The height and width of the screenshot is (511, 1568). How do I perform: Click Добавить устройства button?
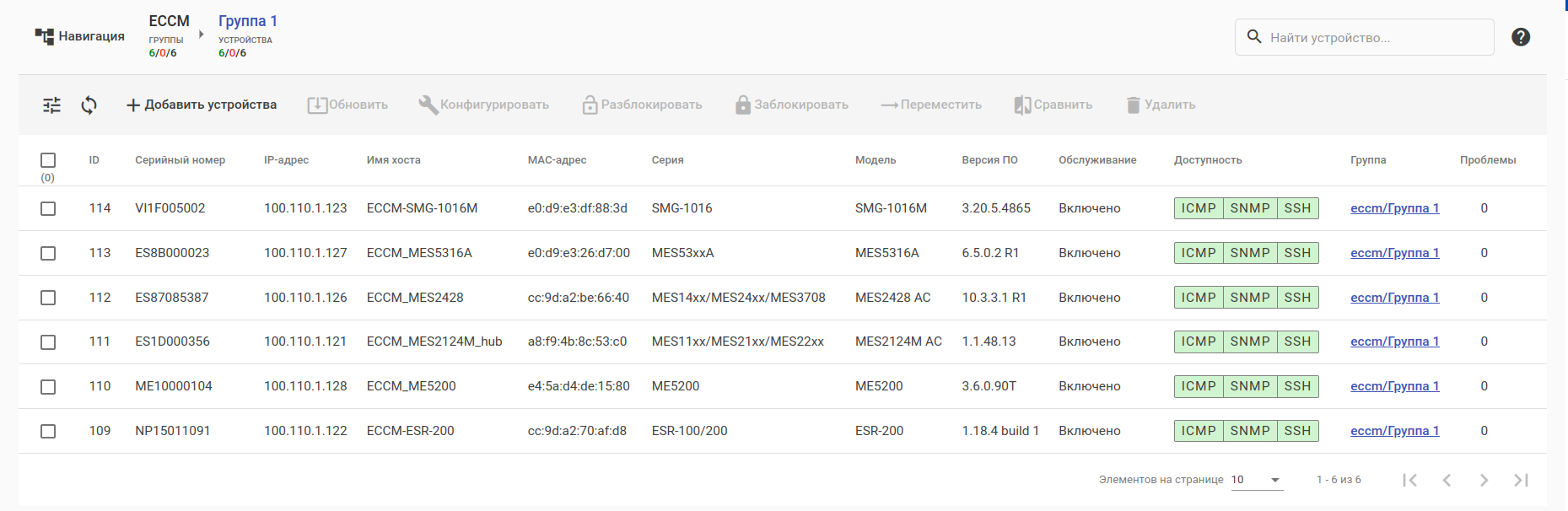coord(202,105)
